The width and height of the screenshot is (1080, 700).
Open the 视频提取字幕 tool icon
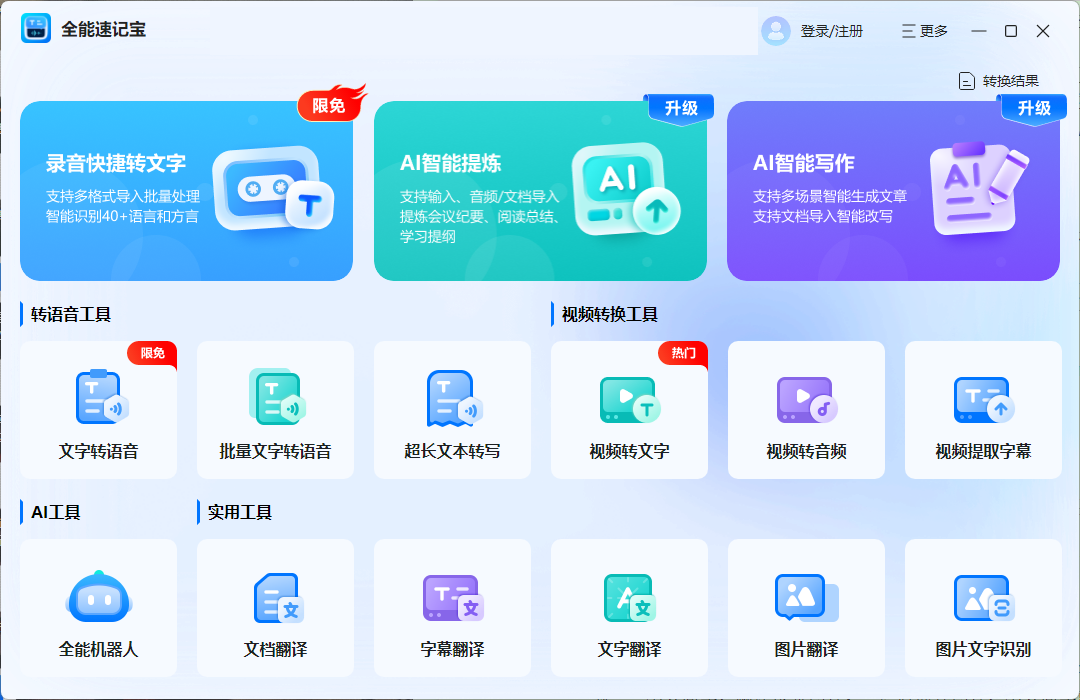(x=984, y=400)
